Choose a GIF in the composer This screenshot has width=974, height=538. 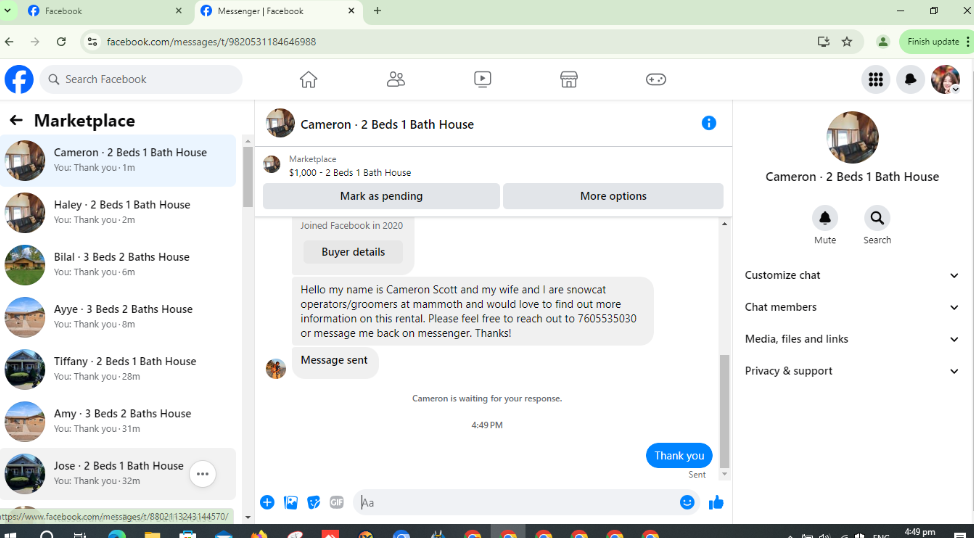point(337,503)
